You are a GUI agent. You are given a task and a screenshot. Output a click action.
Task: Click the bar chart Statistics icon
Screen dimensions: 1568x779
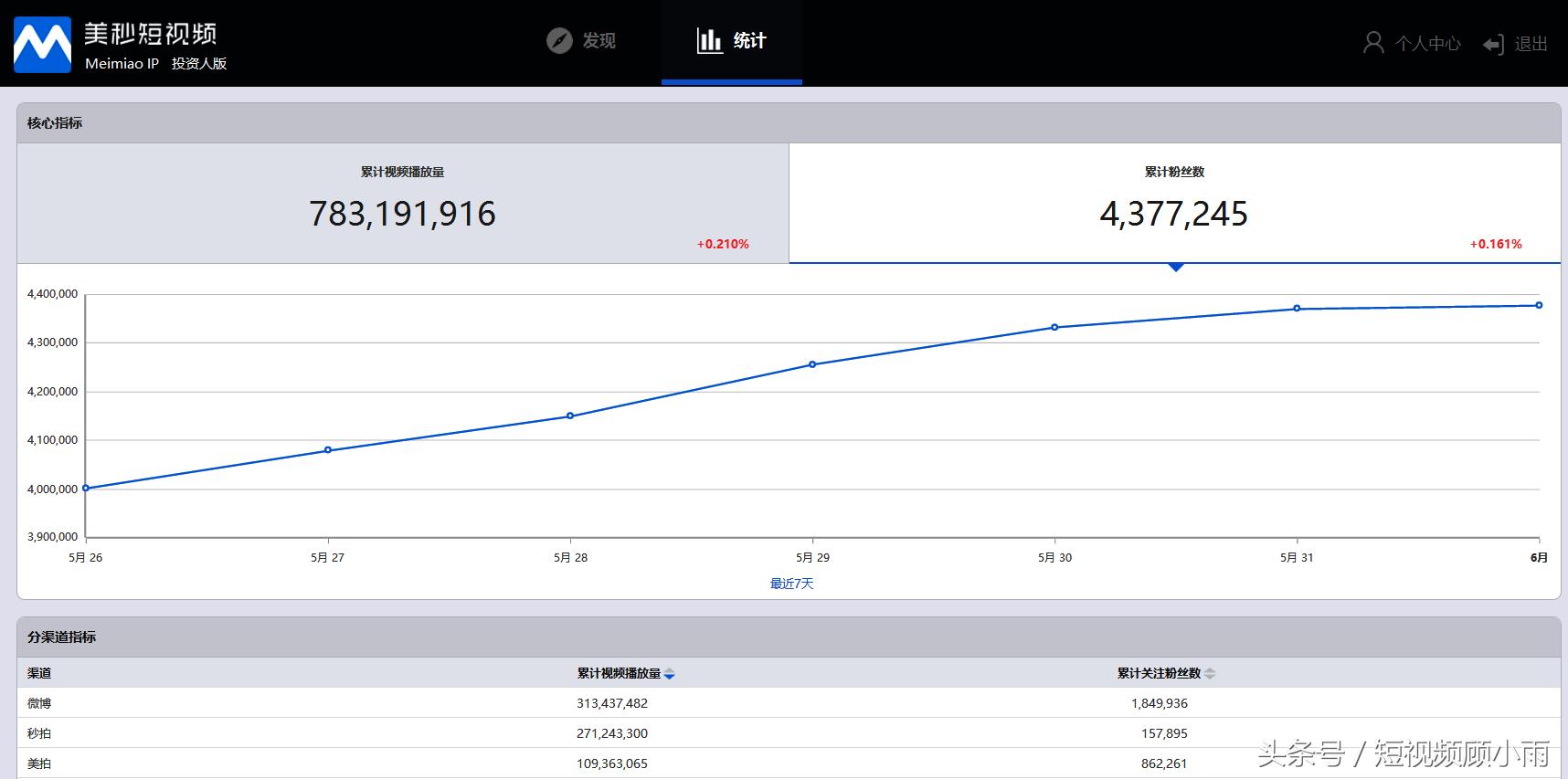click(709, 40)
